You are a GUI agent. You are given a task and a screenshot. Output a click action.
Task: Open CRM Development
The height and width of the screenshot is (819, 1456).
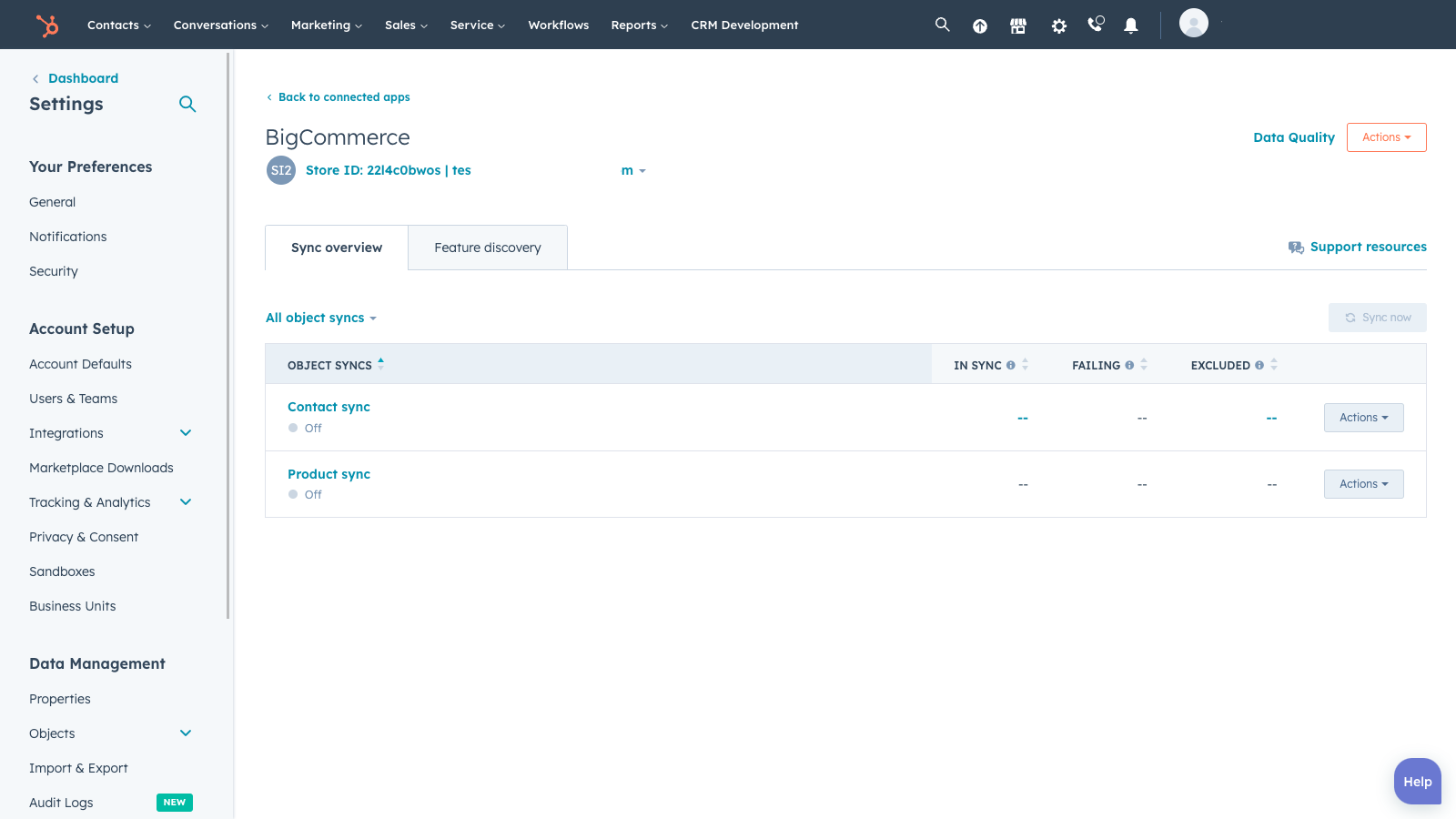pyautogui.click(x=744, y=25)
